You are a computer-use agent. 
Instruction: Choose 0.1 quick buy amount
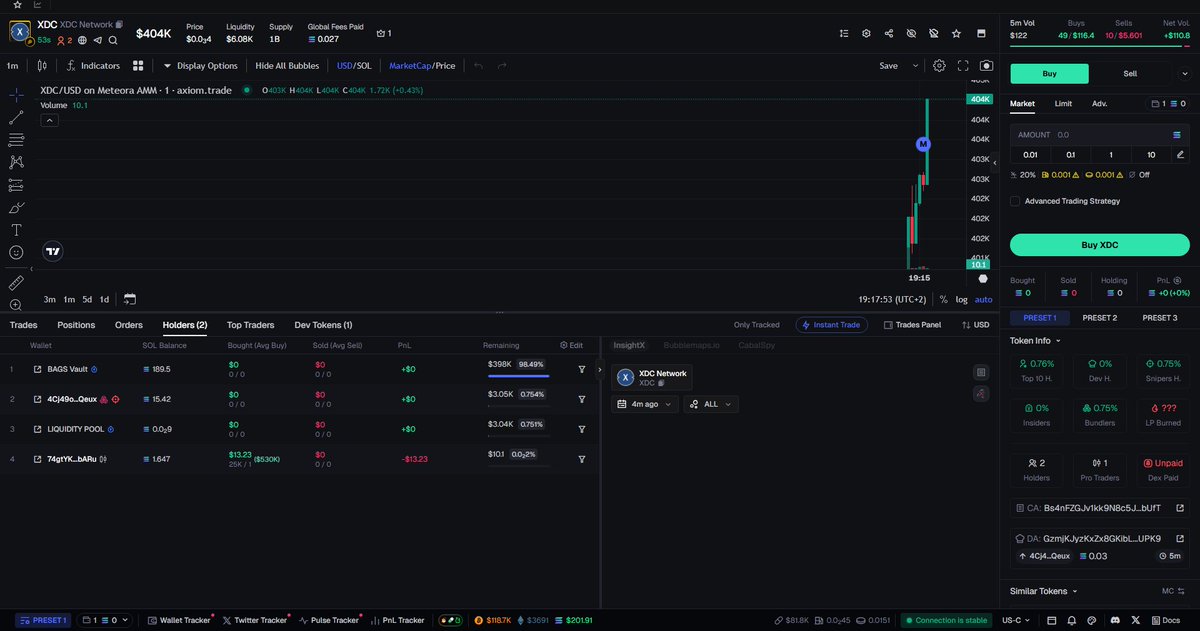[x=1070, y=154]
